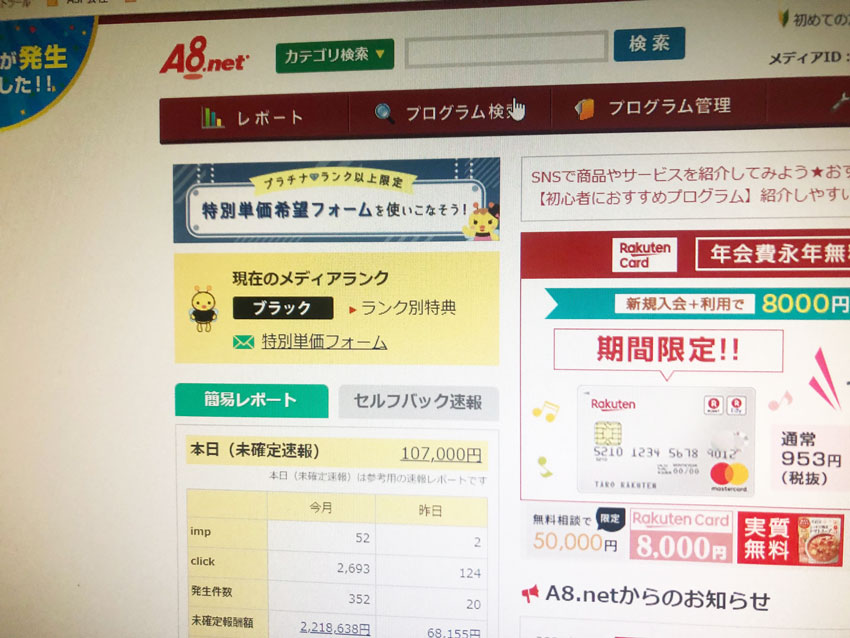Click the 実質無料 food thumbnail
The height and width of the screenshot is (638, 850).
tap(790, 539)
